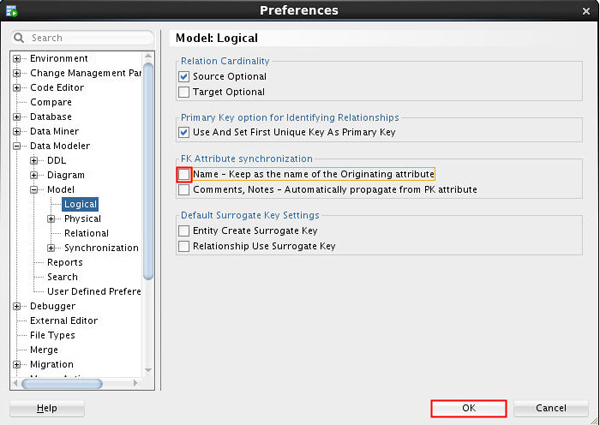Expand the Code Editor node
This screenshot has width=600, height=425.
pyautogui.click(x=17, y=88)
